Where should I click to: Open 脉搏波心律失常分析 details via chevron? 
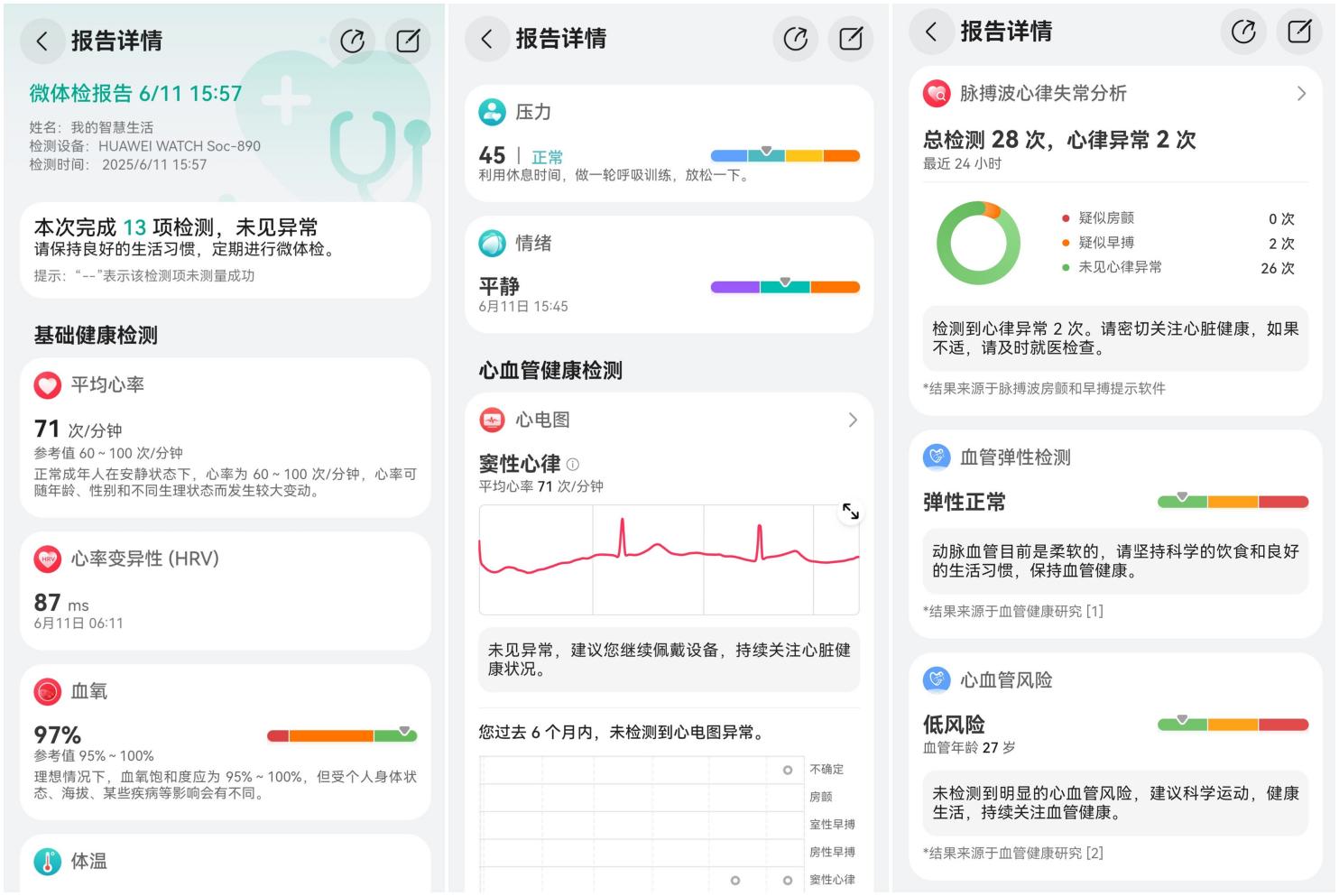(x=1301, y=93)
